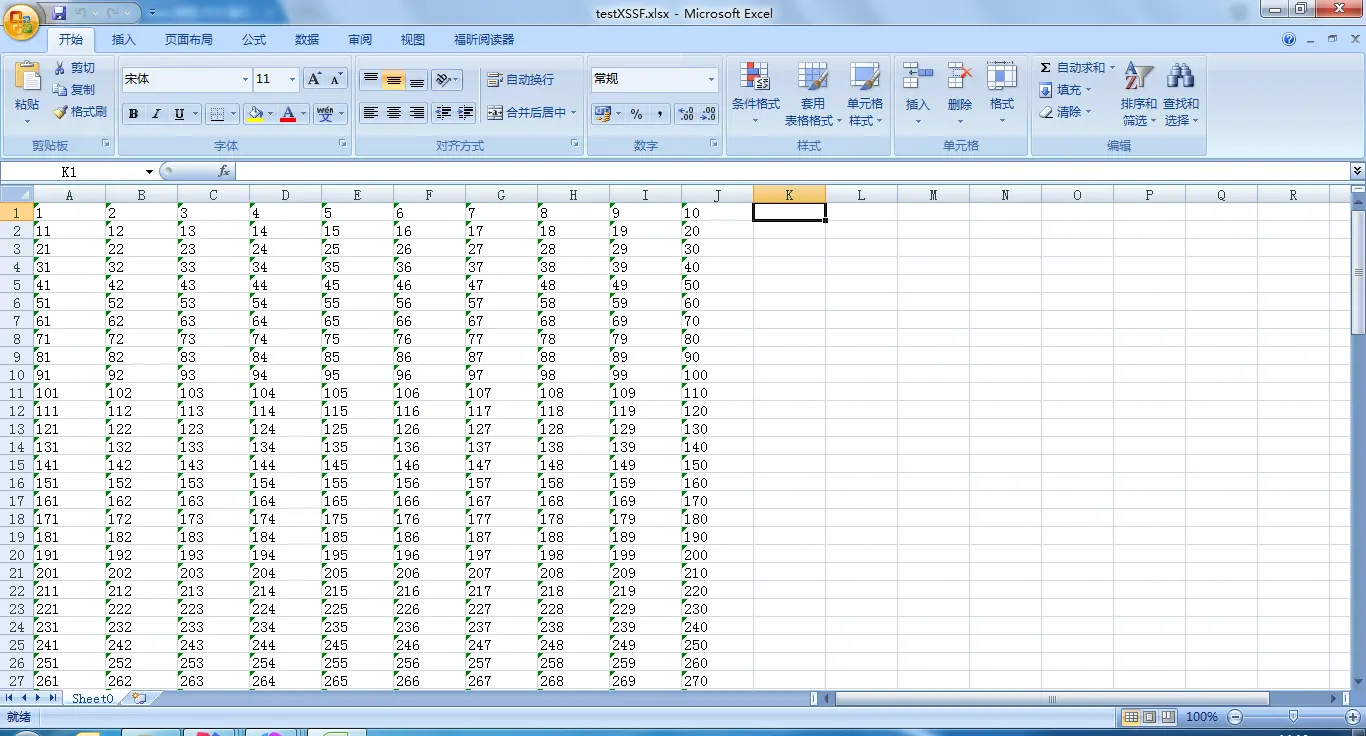Click the Format Painter (格式刷) brush icon
The image size is (1366, 736).
tap(60, 112)
